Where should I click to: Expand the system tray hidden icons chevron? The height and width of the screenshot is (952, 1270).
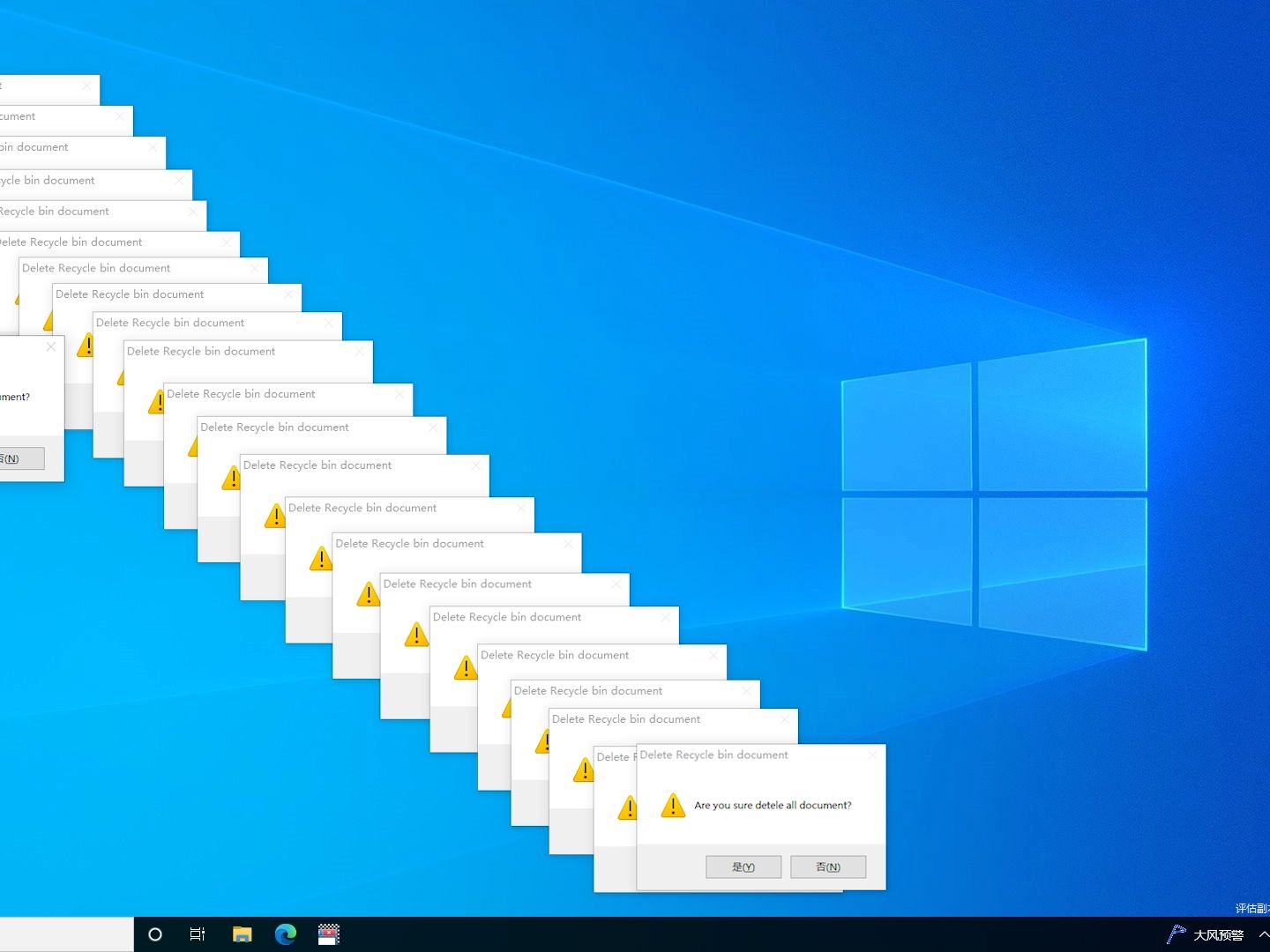tap(1264, 934)
